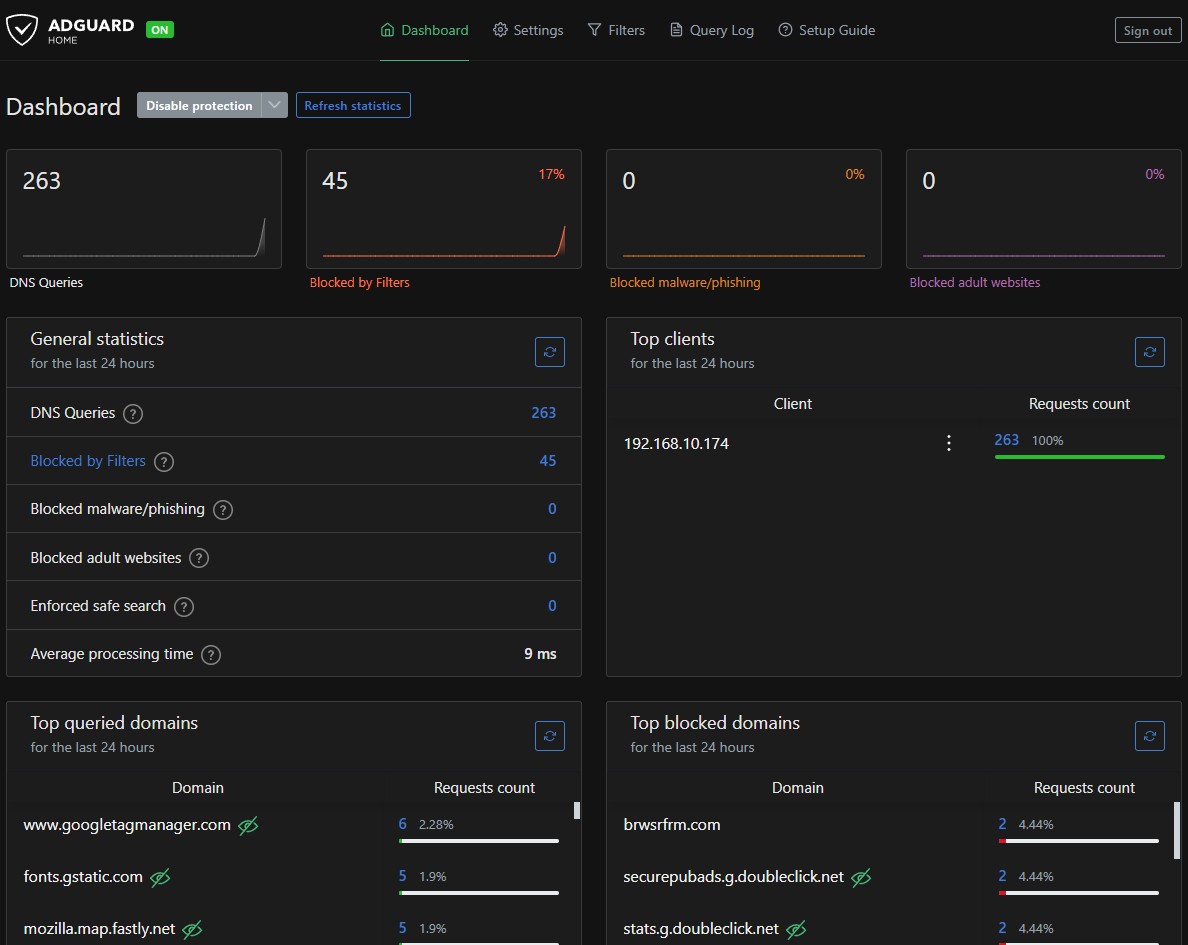Click the green ON status badge

pos(160,30)
